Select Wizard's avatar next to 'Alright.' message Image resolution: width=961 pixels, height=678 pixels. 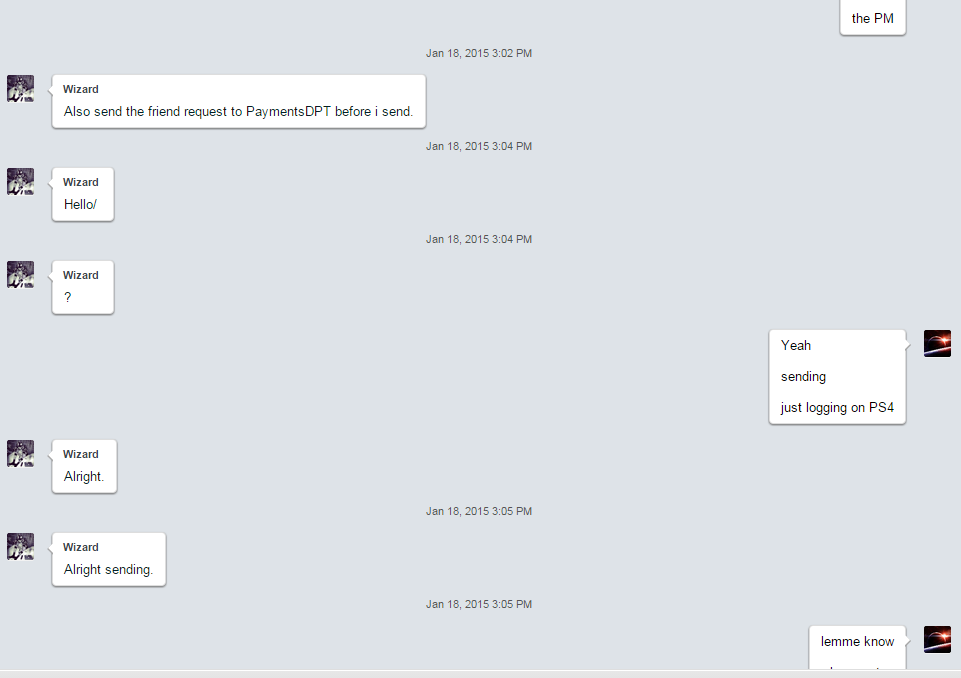(x=20, y=454)
